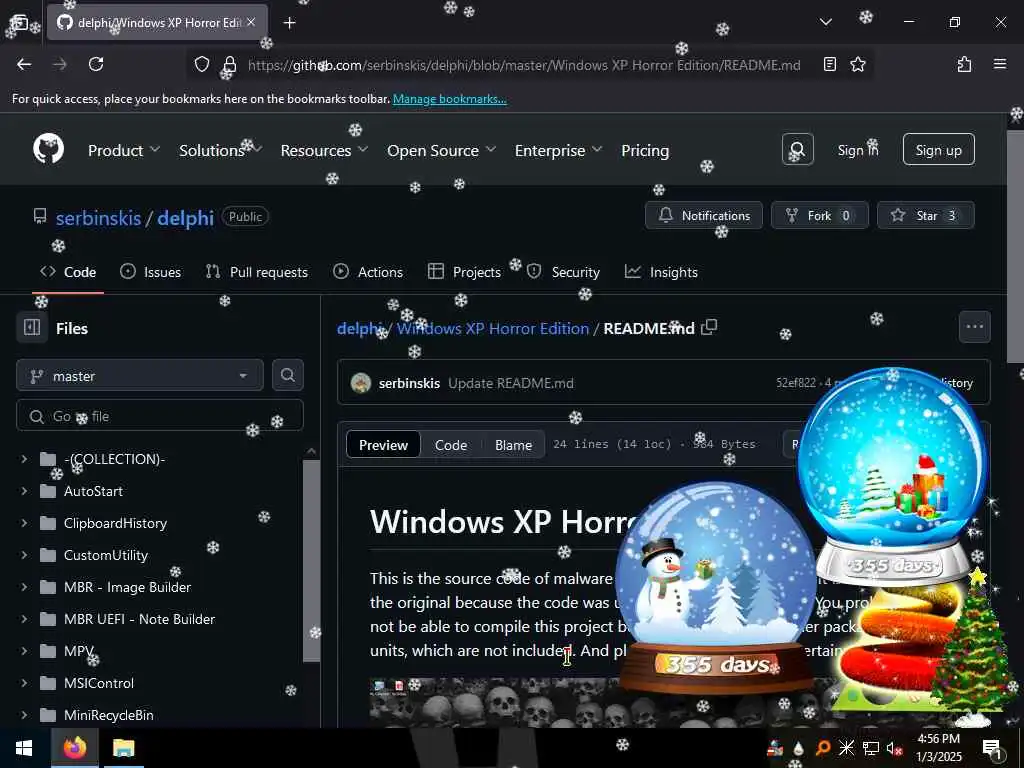Go back with the browser back arrow
1024x768 pixels.
(24, 64)
